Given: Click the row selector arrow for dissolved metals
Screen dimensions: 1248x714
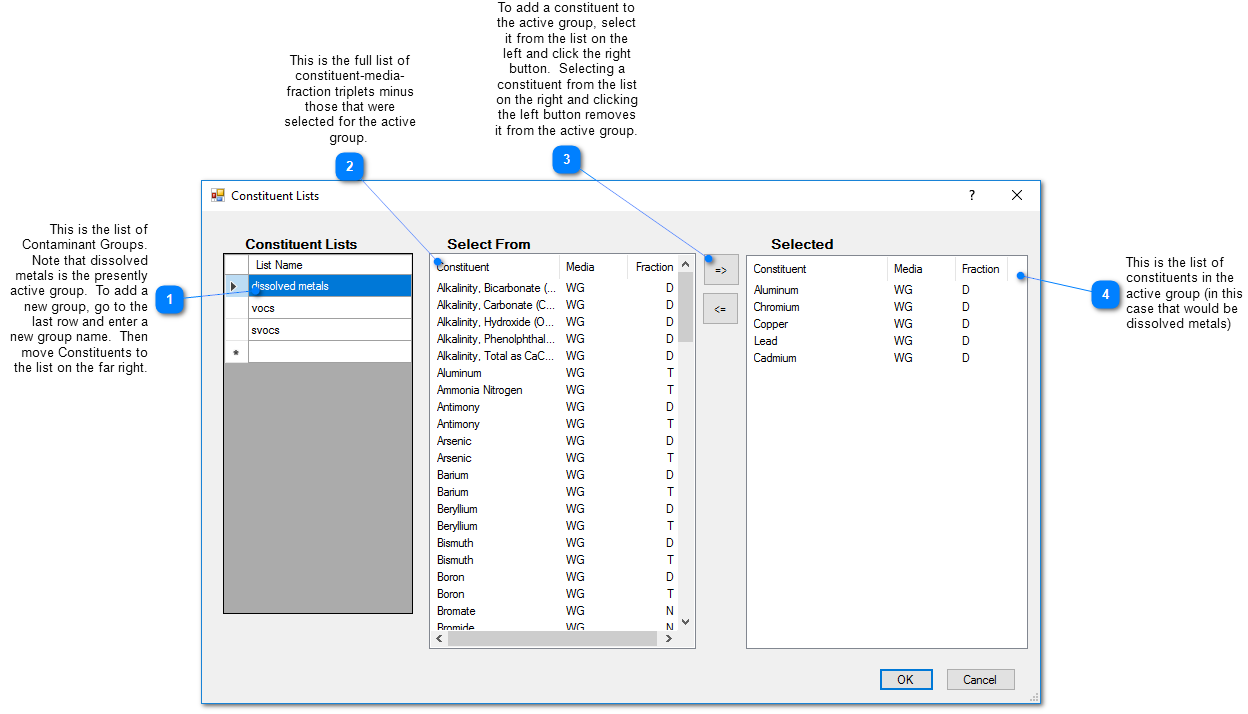Looking at the screenshot, I should (236, 286).
